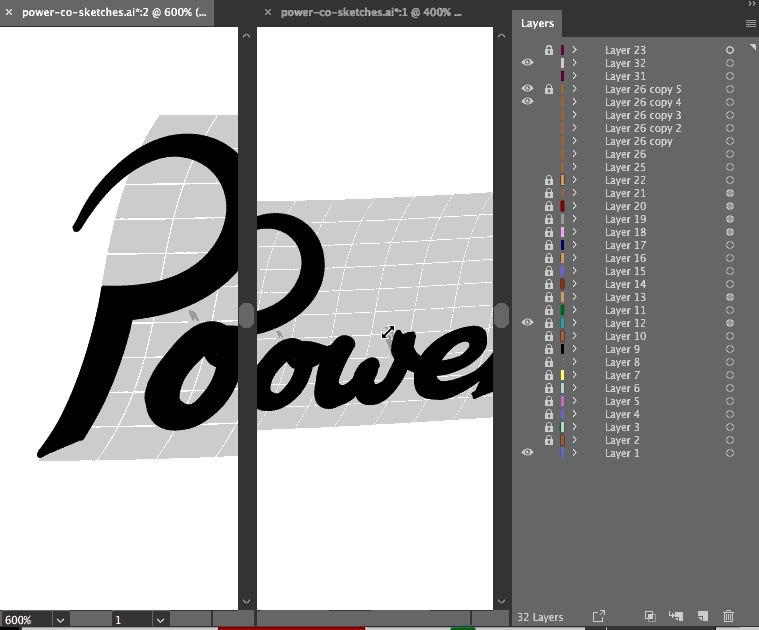759x630 pixels.
Task: Show Layer 10 via visibility box
Action: (x=528, y=336)
